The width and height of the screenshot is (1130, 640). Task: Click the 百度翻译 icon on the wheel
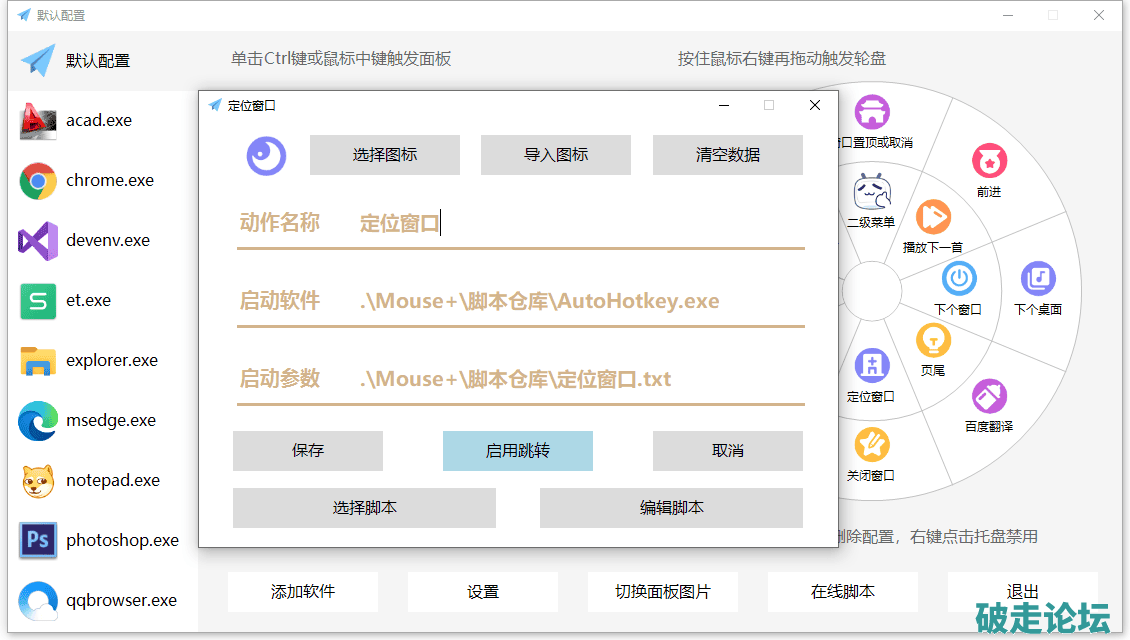(988, 397)
